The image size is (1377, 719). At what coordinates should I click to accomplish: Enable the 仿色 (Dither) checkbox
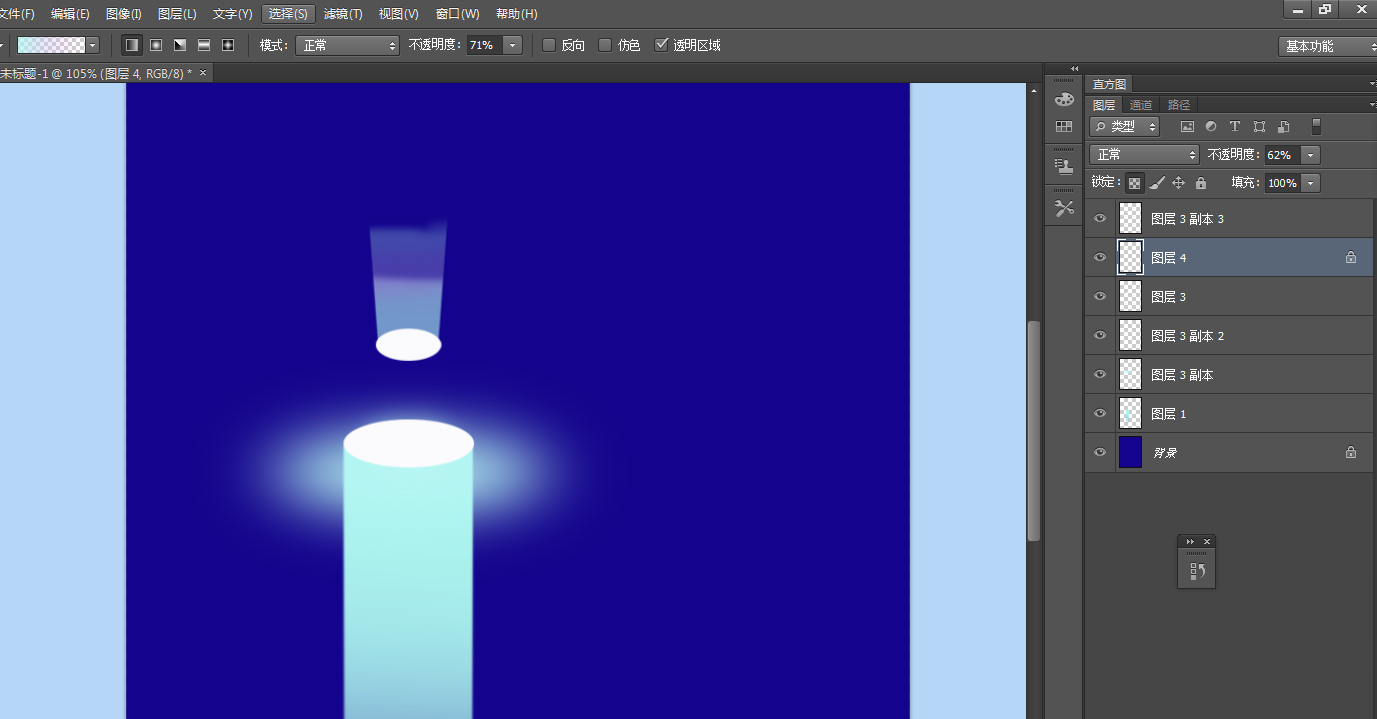point(605,45)
